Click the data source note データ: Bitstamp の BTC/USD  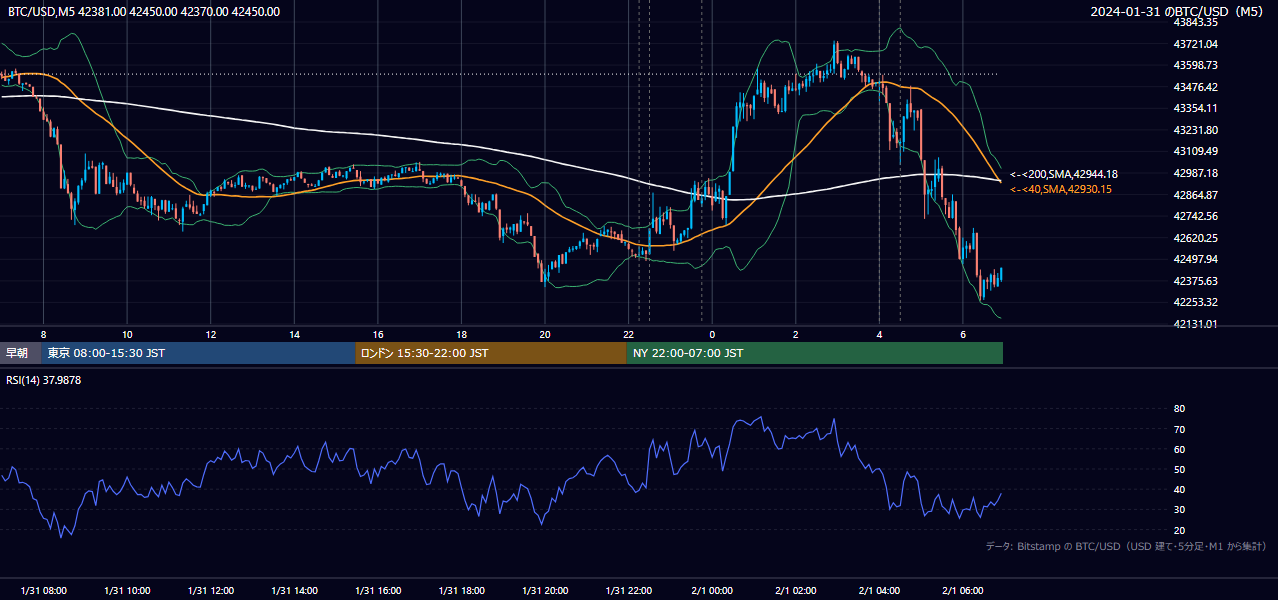(x=1126, y=546)
